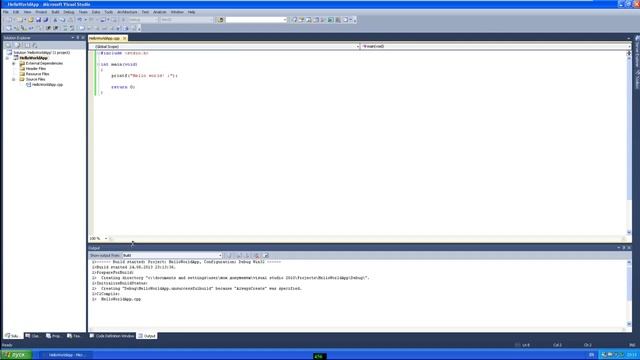Click the Copy toolbar icon
This screenshot has width=640, height=360.
tap(62, 20)
